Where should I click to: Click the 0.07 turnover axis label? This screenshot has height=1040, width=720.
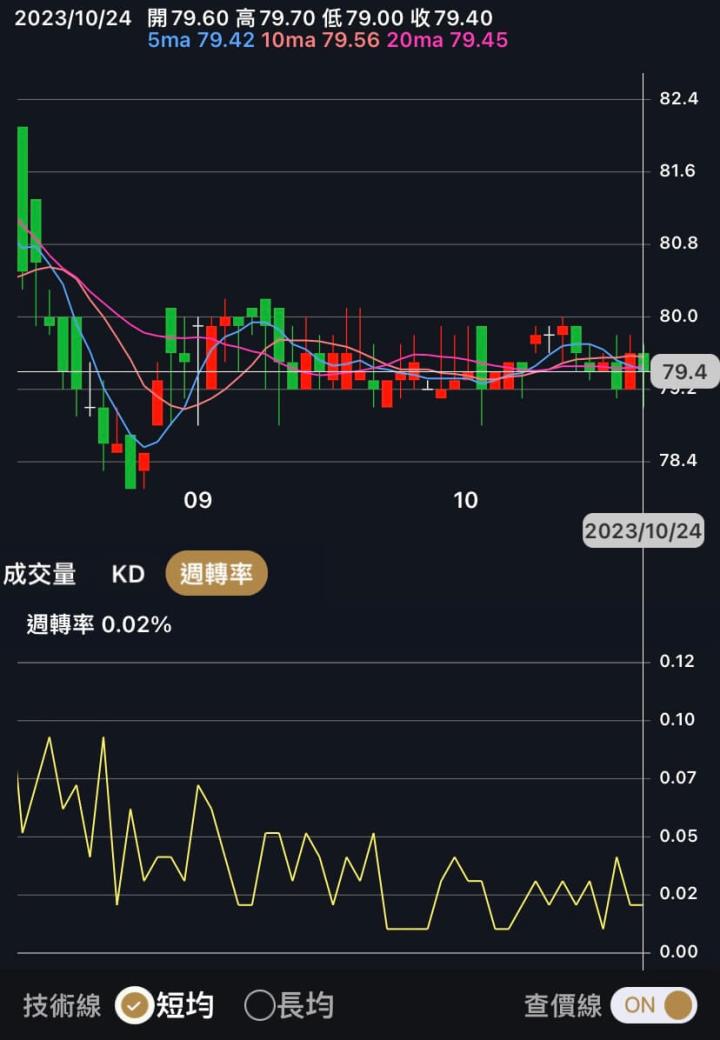click(x=677, y=777)
